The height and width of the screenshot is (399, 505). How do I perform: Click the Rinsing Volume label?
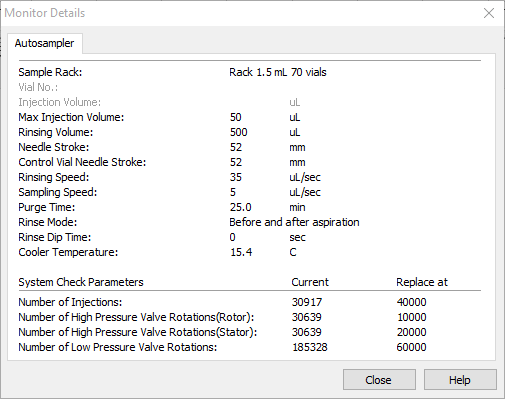click(56, 132)
